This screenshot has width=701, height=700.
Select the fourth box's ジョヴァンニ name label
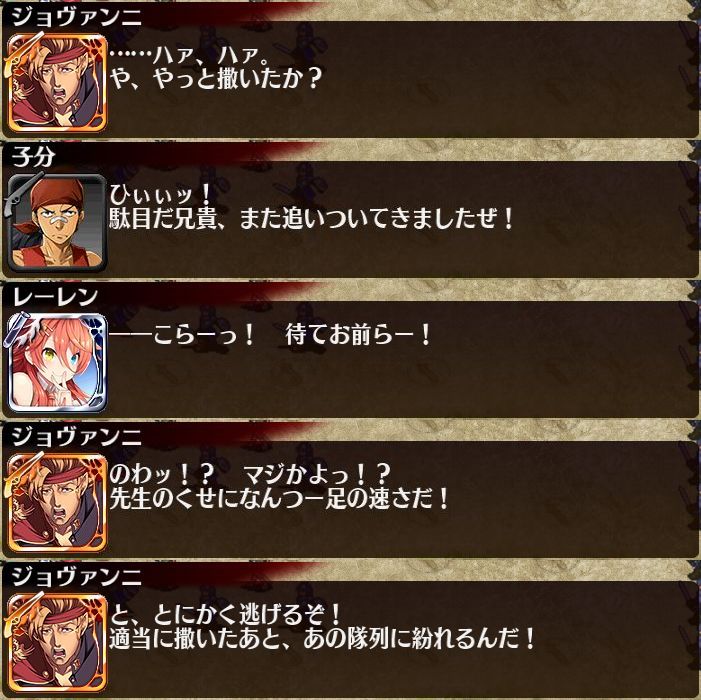click(x=76, y=437)
